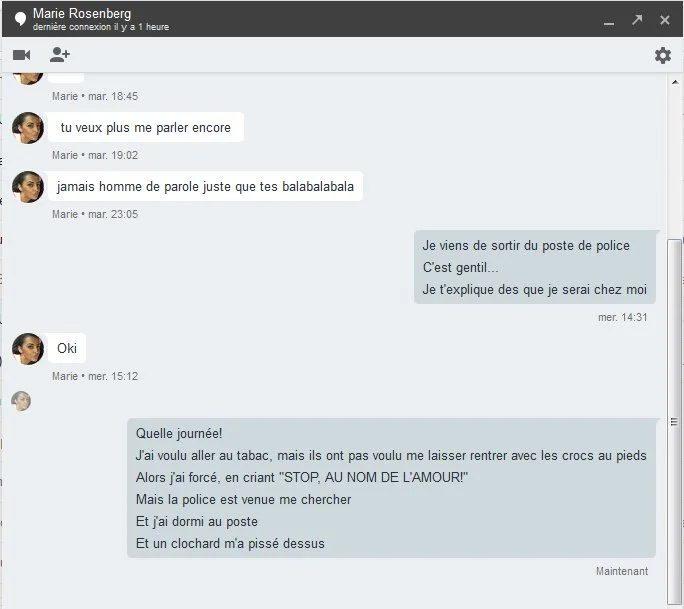Click the 'Quelle journée!' message bubble
The image size is (684, 609).
(391, 488)
